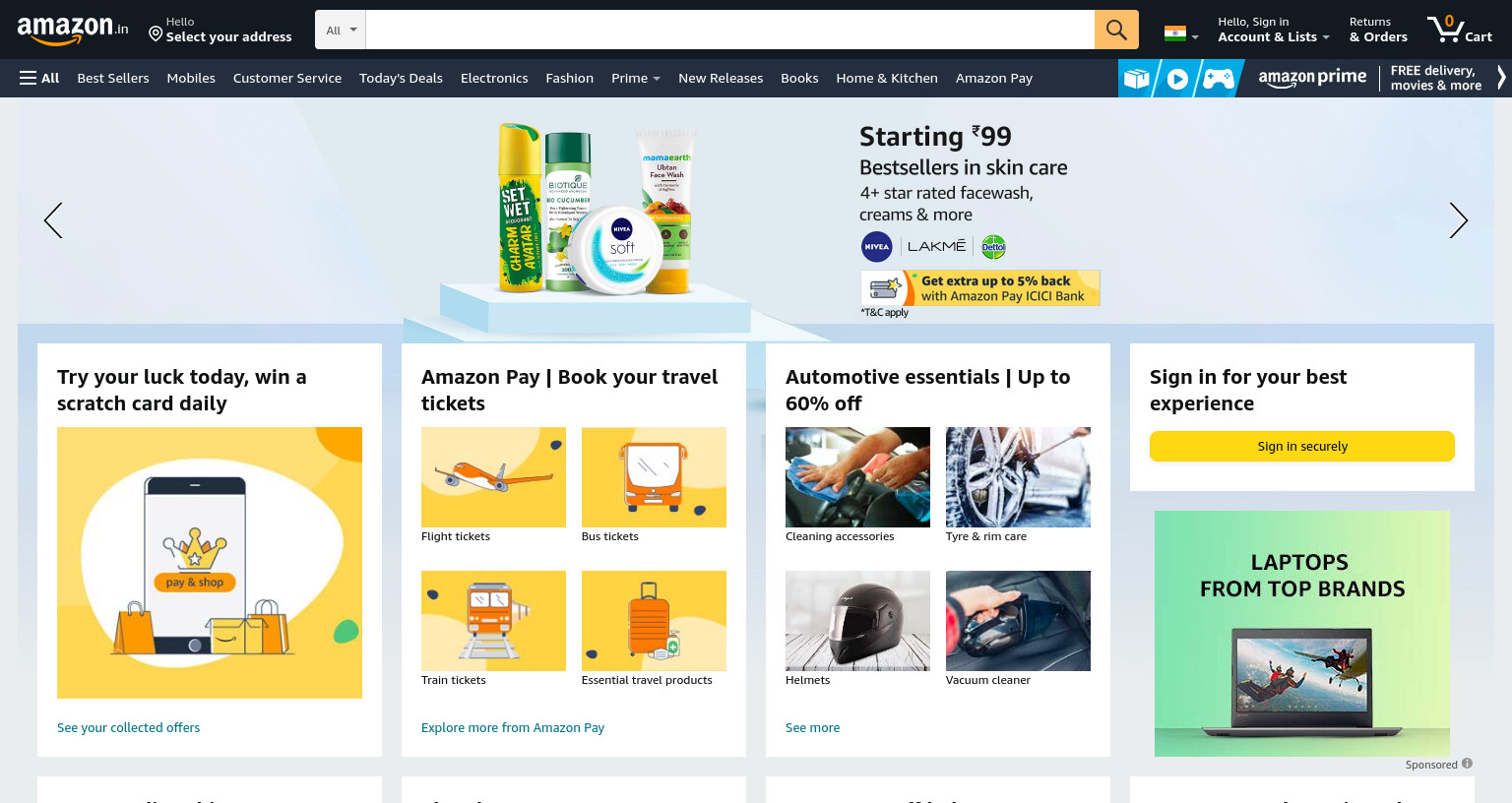Open the India flag language dropdown
Viewport: 1512px width, 803px height.
tap(1181, 33)
